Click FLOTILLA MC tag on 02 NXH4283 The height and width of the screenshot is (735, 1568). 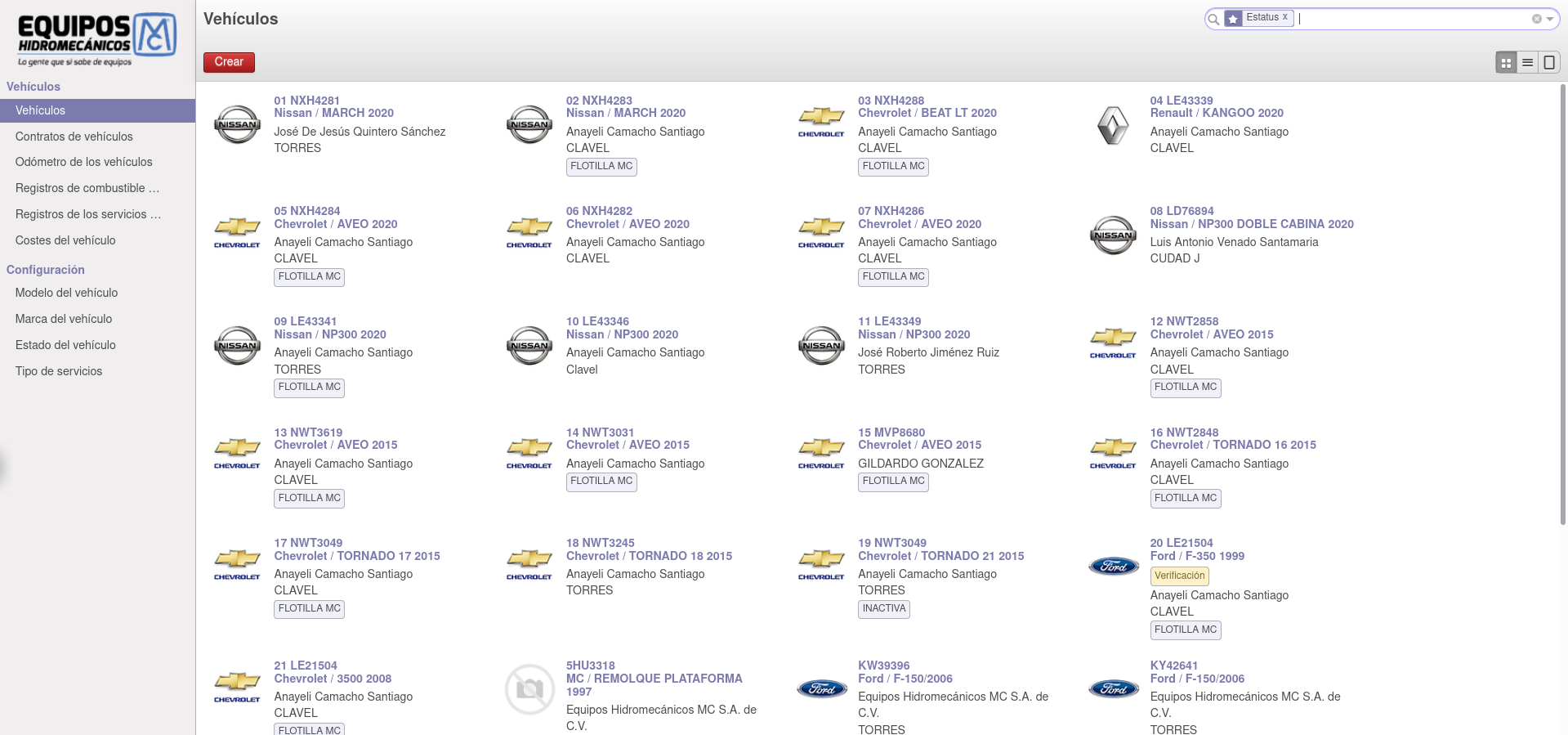601,166
